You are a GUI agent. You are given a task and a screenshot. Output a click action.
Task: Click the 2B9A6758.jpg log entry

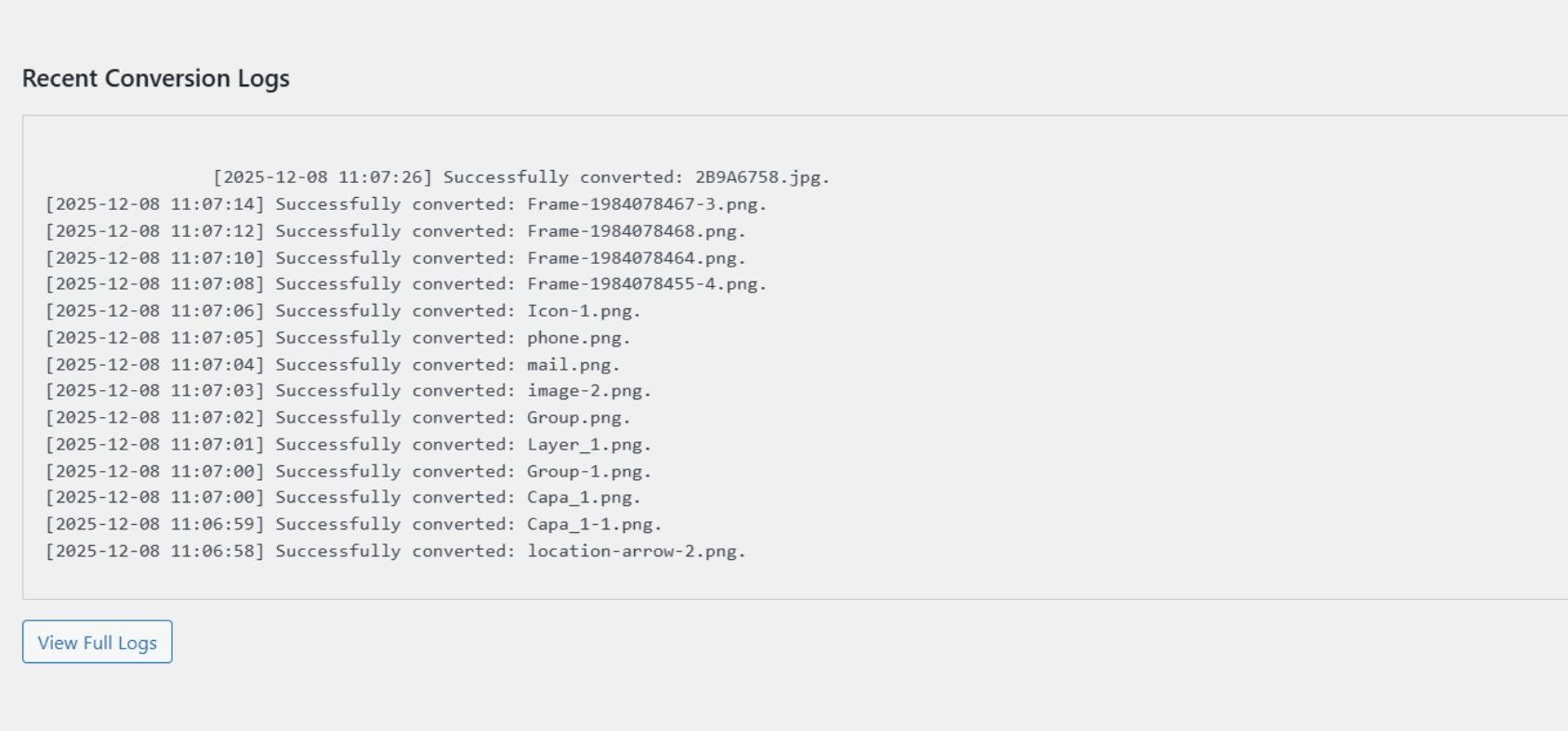click(760, 177)
